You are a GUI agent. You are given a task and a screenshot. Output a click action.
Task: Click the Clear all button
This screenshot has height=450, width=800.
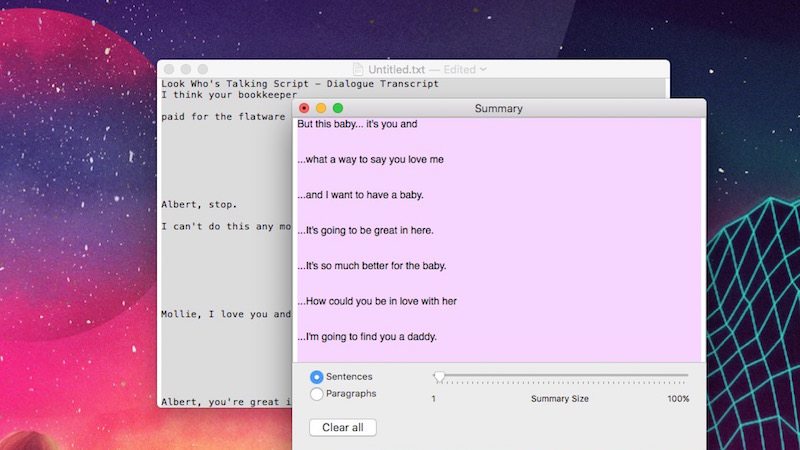[x=342, y=428]
